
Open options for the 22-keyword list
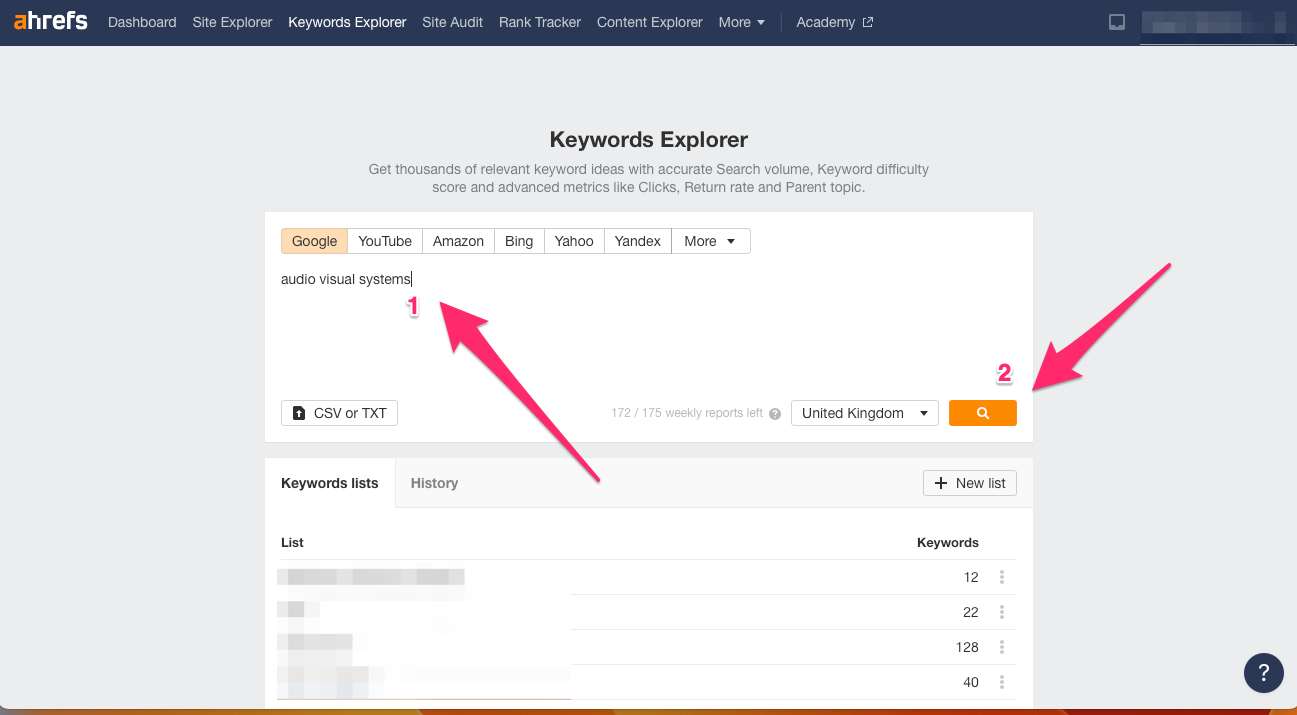1001,612
